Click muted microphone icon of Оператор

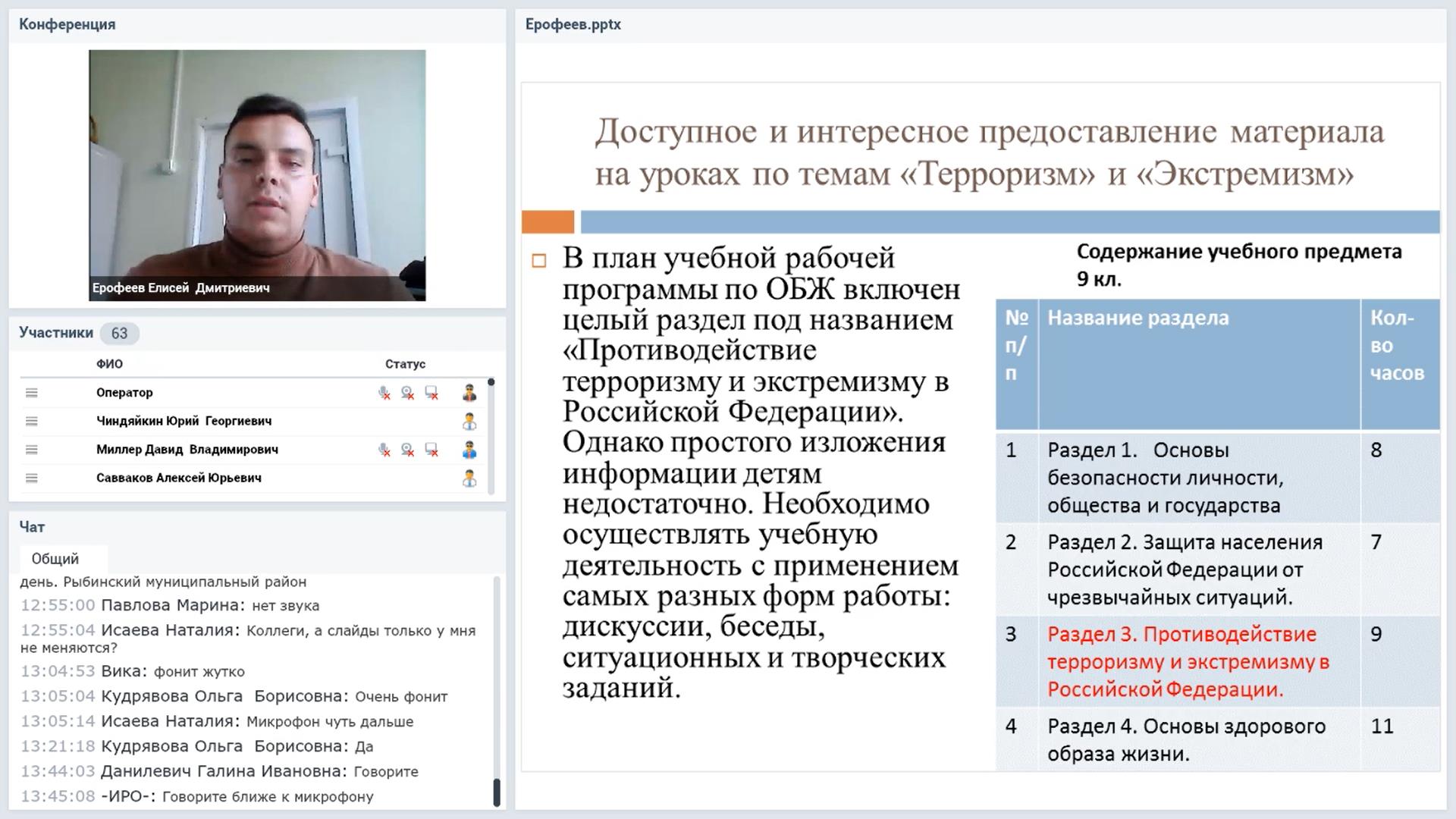(x=384, y=393)
